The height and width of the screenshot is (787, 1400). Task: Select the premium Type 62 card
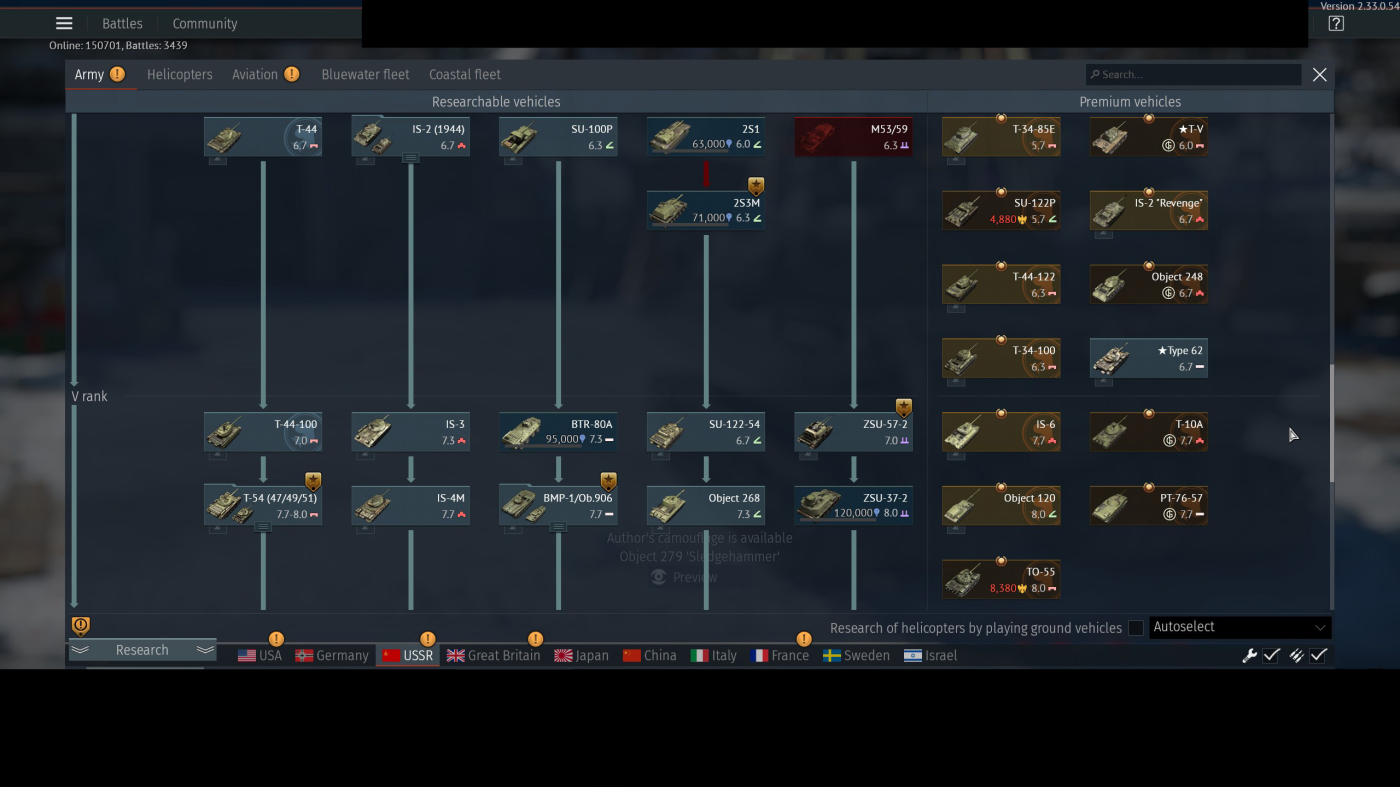tap(1148, 358)
